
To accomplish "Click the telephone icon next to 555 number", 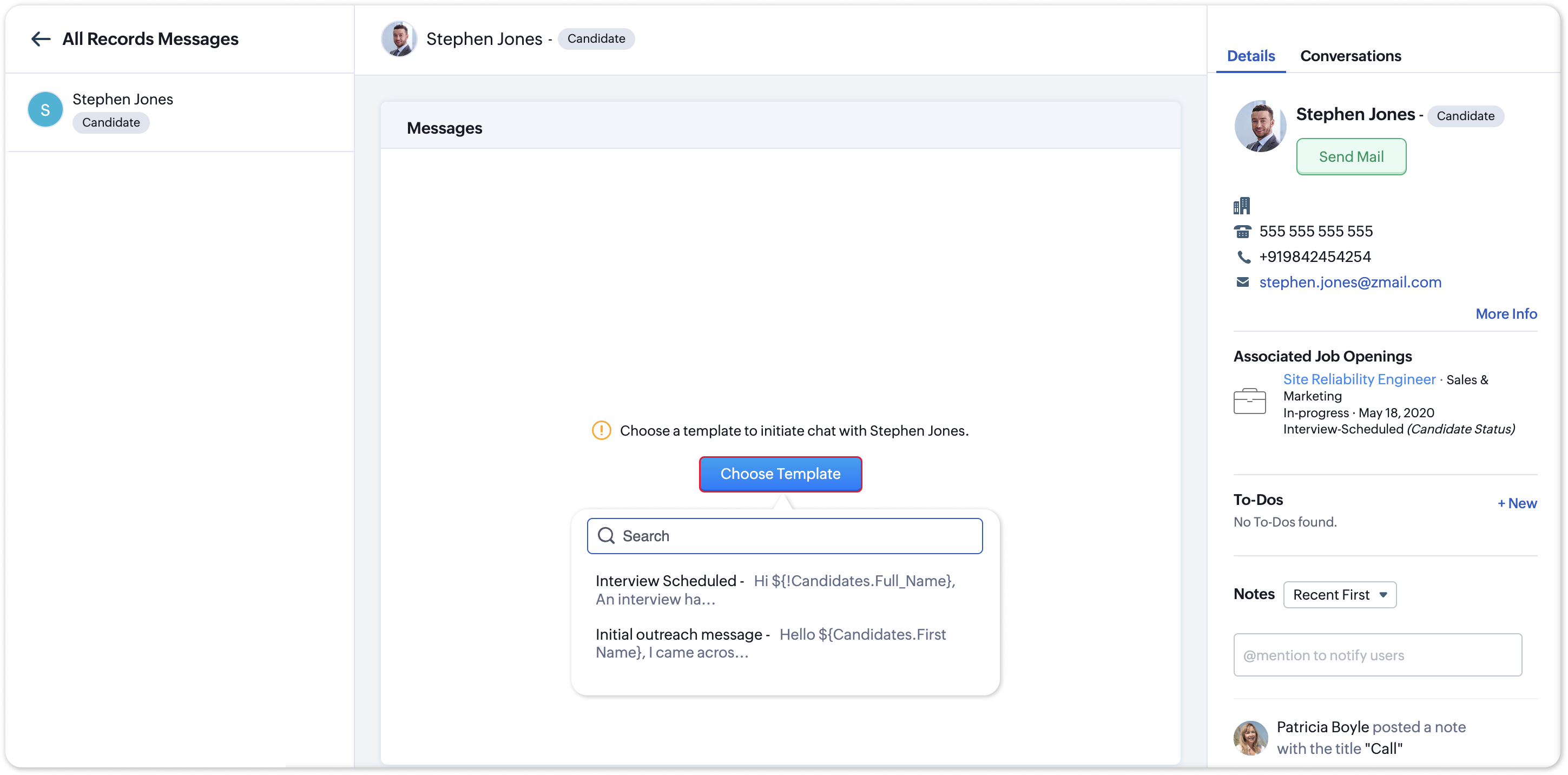I will coord(1242,231).
